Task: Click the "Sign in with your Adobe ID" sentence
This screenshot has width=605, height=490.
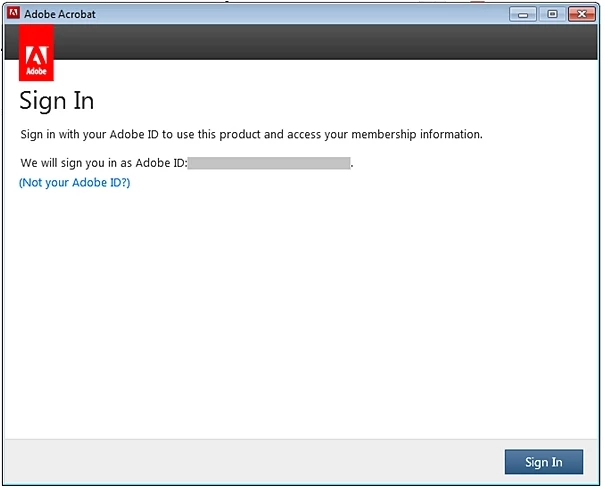Action: coord(252,134)
